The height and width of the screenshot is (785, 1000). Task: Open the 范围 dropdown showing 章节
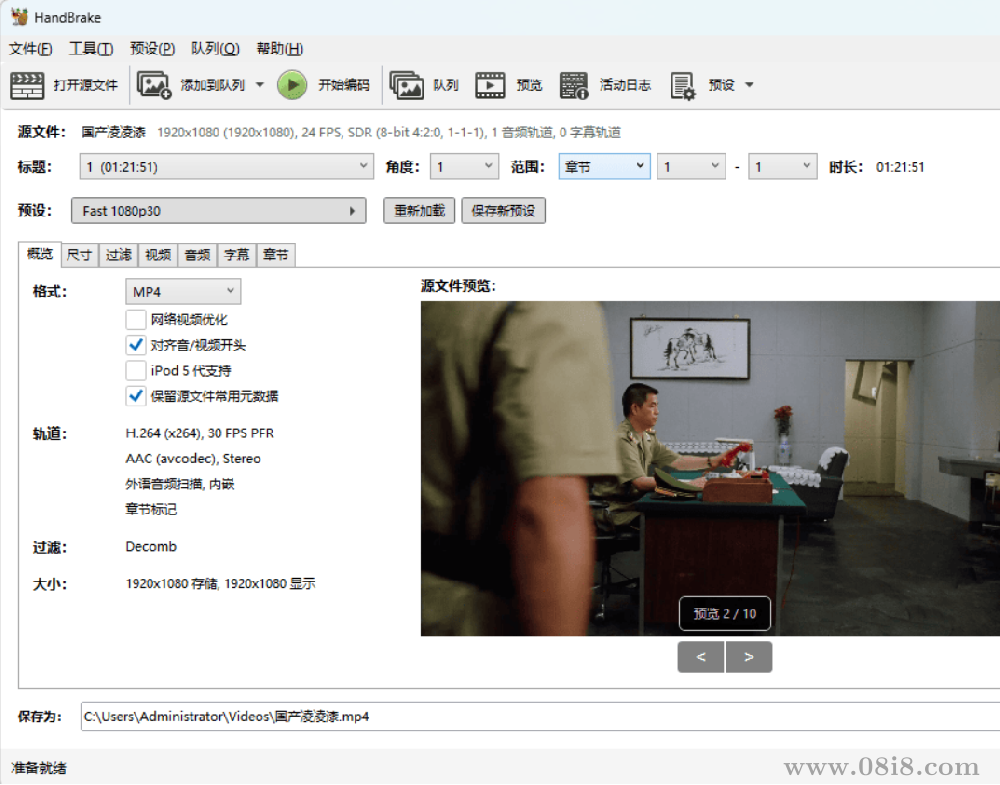604,166
